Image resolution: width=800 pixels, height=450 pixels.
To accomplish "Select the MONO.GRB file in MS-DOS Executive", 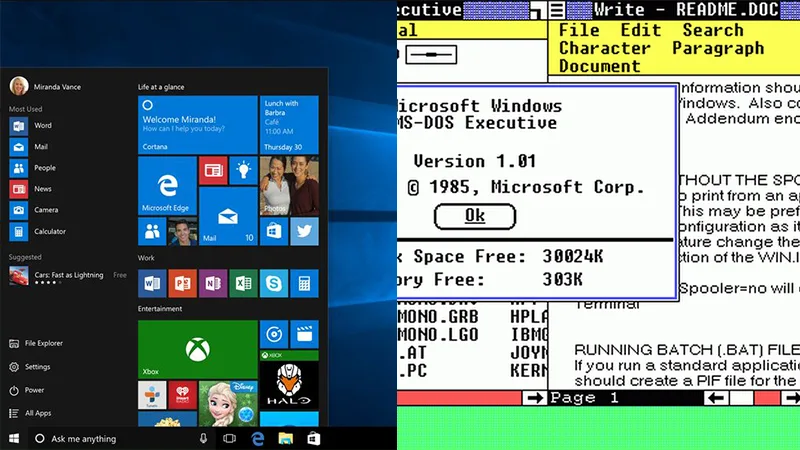I will click(x=438, y=317).
